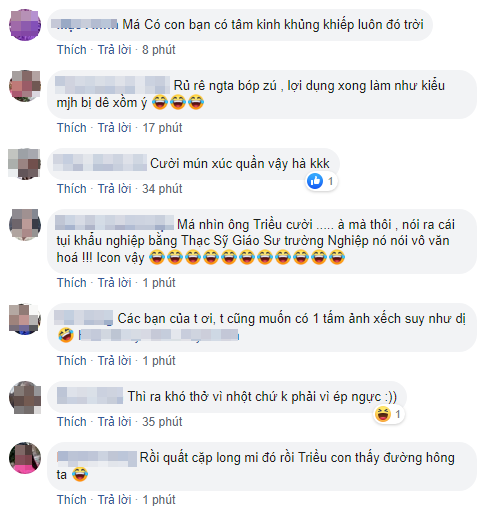Like the comment posted 8 phút ago

(72, 50)
